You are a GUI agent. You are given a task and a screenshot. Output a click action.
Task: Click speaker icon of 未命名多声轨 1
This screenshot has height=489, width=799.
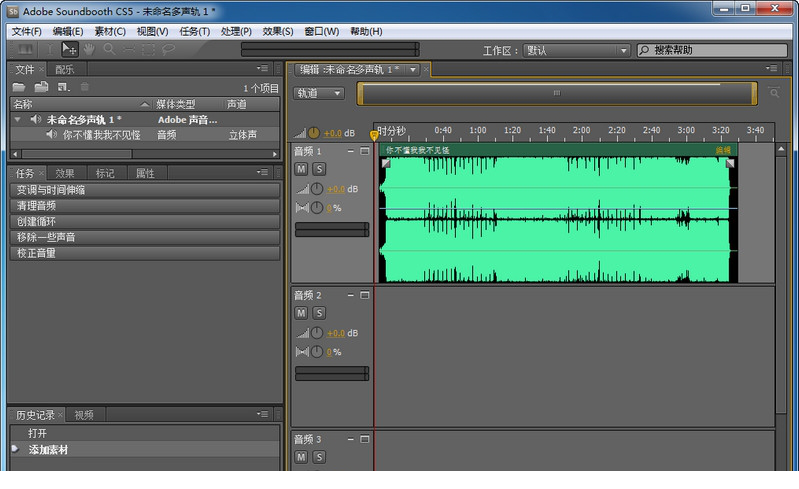click(x=36, y=119)
